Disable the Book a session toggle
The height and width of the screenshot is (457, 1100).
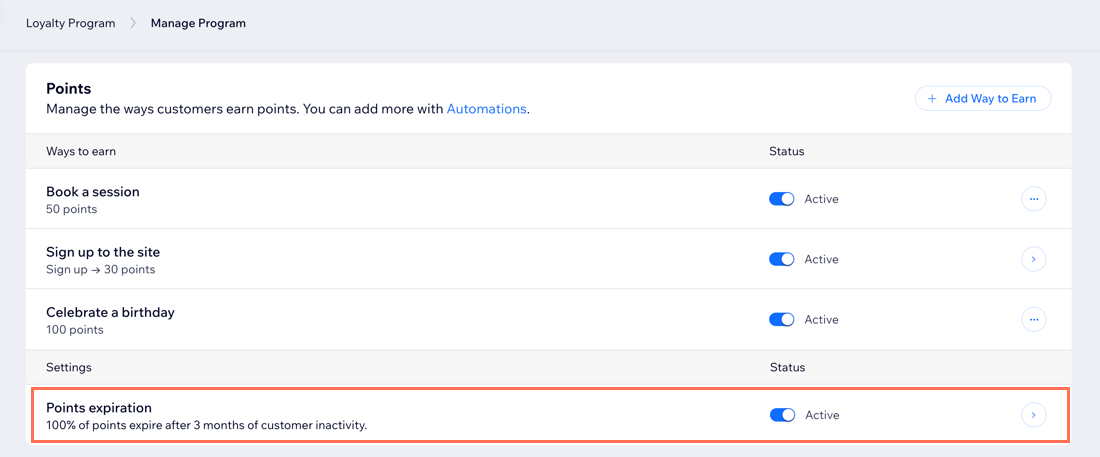coord(781,199)
